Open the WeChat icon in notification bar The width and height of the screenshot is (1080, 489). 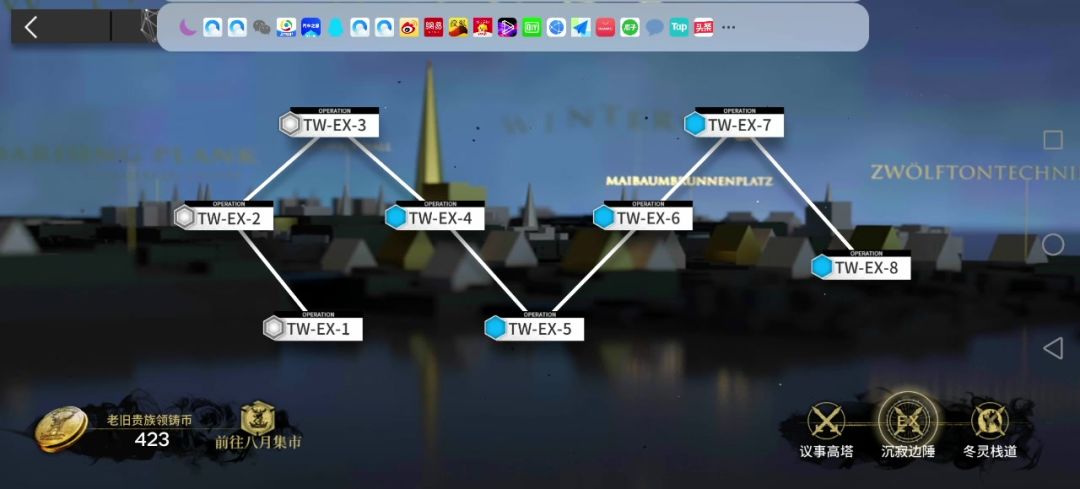click(x=262, y=28)
